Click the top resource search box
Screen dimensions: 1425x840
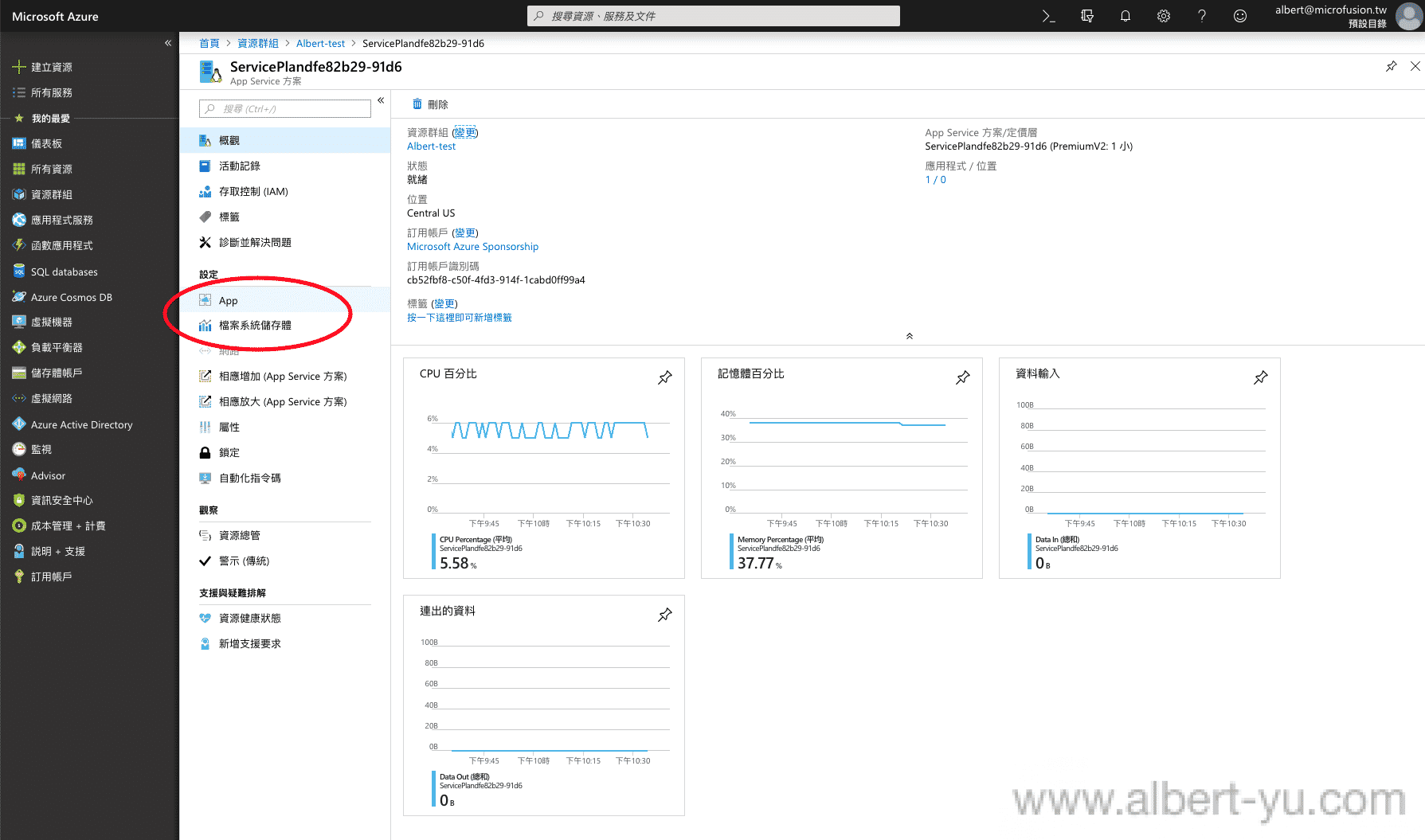[x=714, y=16]
